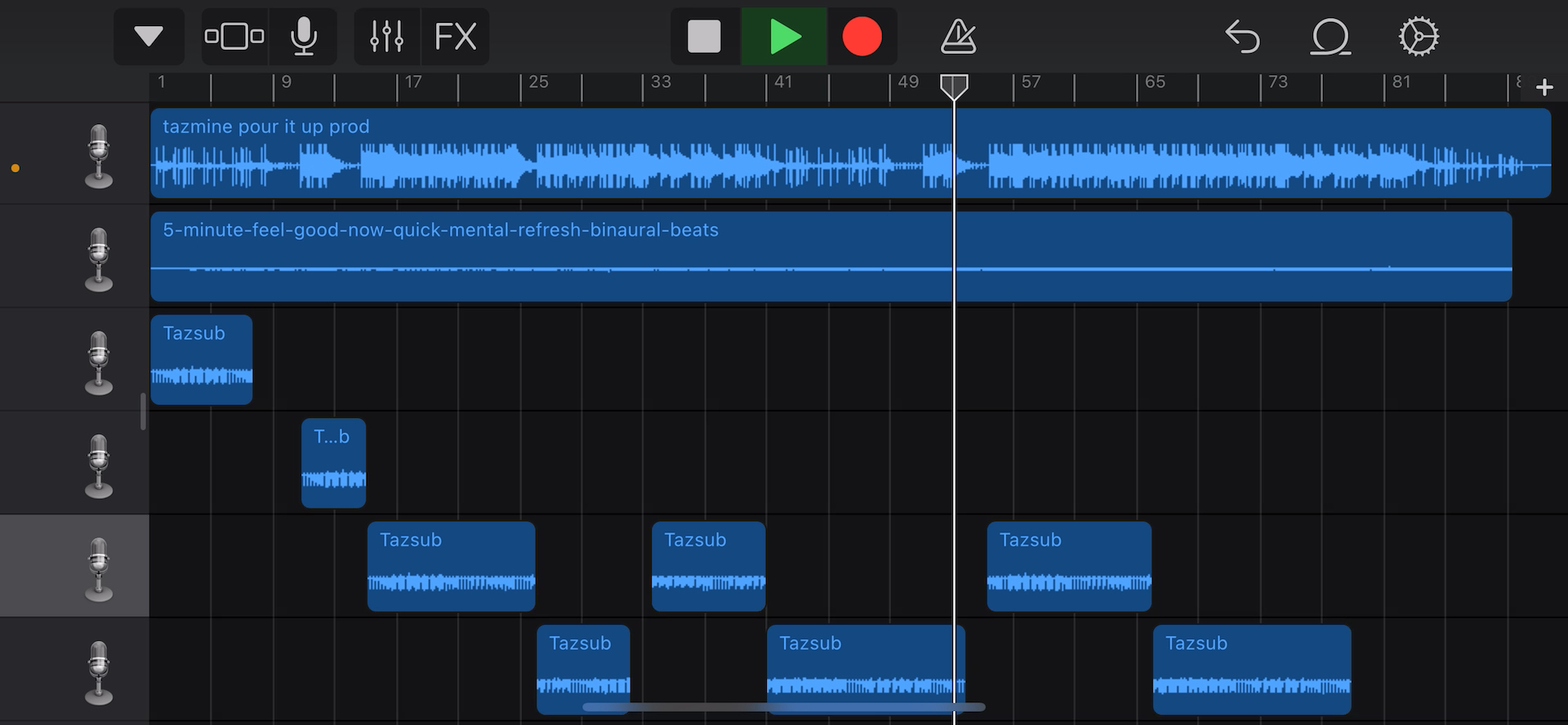The image size is (1568, 725).
Task: Open the FX effects panel
Action: (x=455, y=37)
